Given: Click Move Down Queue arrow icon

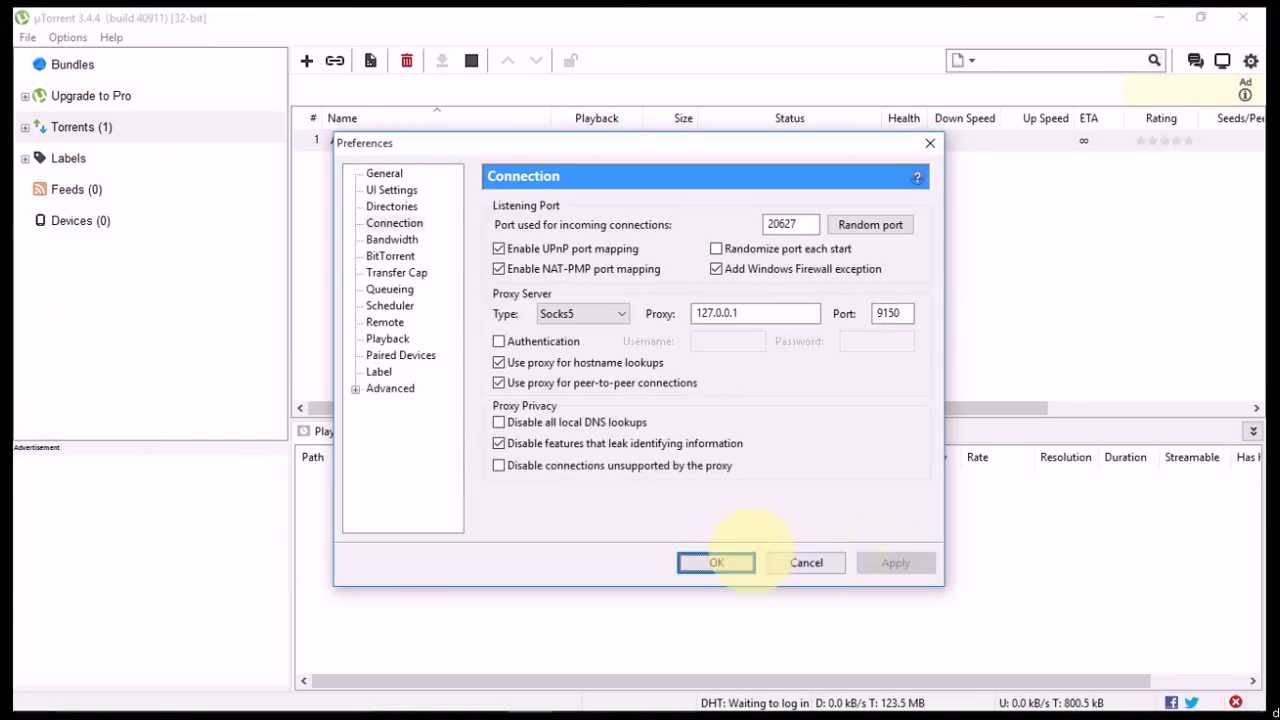Looking at the screenshot, I should point(536,61).
